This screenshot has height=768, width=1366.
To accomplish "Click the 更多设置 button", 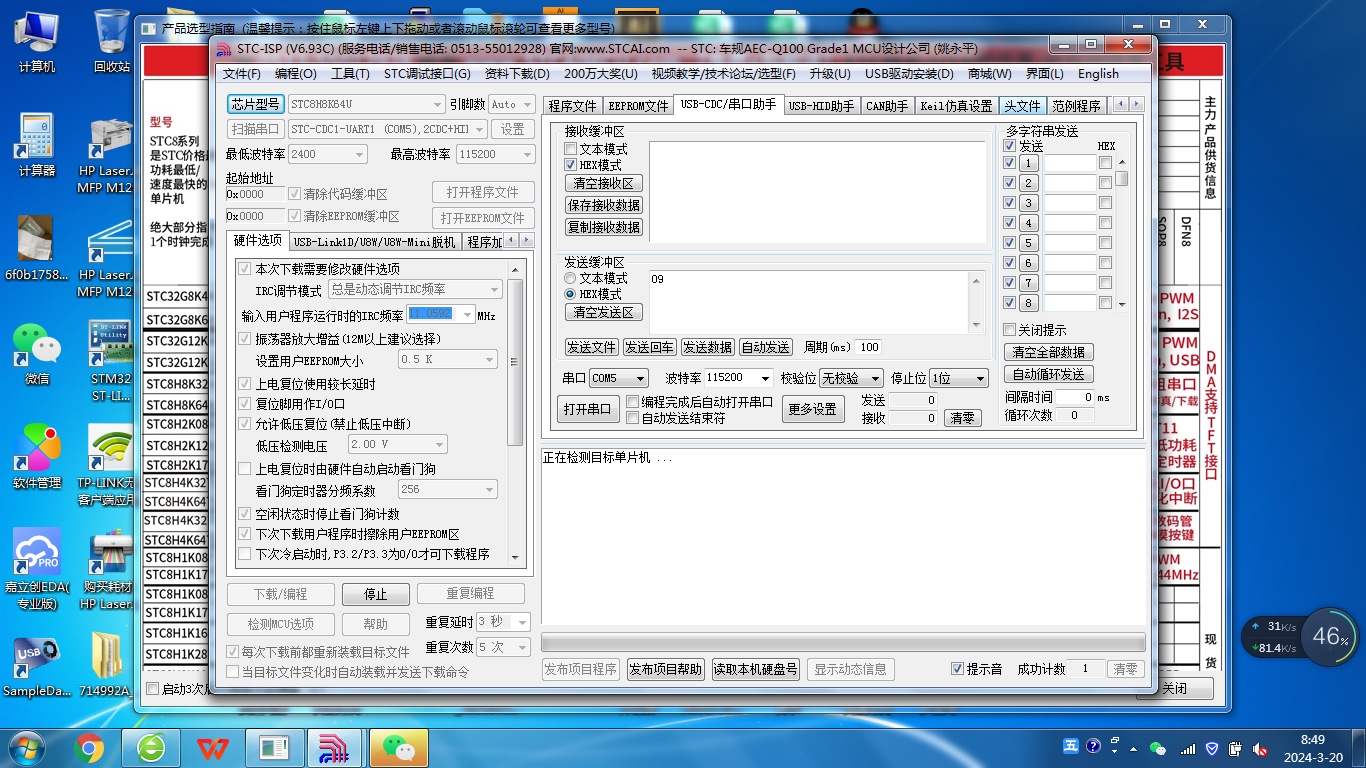I will click(x=812, y=409).
